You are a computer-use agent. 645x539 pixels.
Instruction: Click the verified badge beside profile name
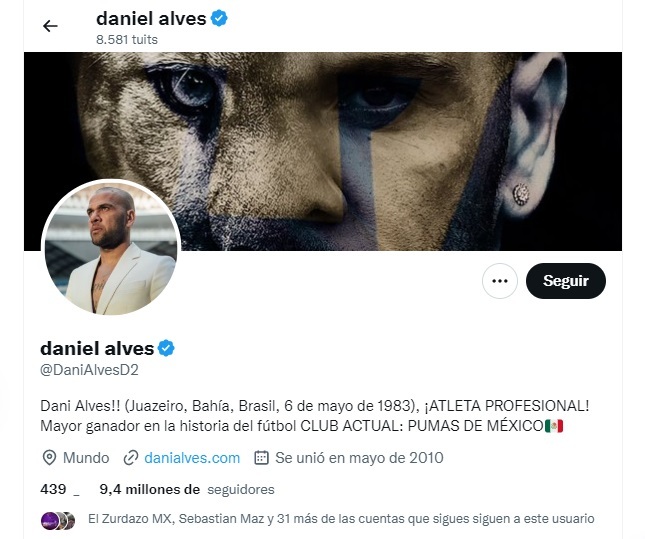[166, 348]
